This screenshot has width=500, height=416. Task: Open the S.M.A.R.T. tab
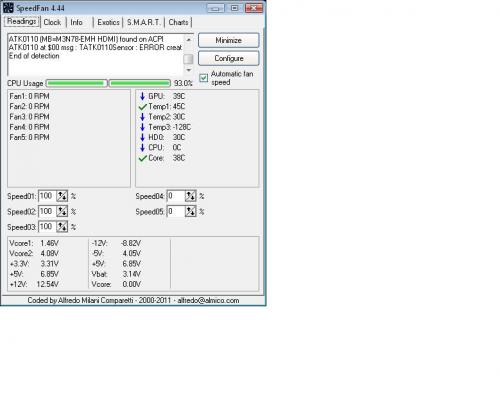(x=144, y=22)
